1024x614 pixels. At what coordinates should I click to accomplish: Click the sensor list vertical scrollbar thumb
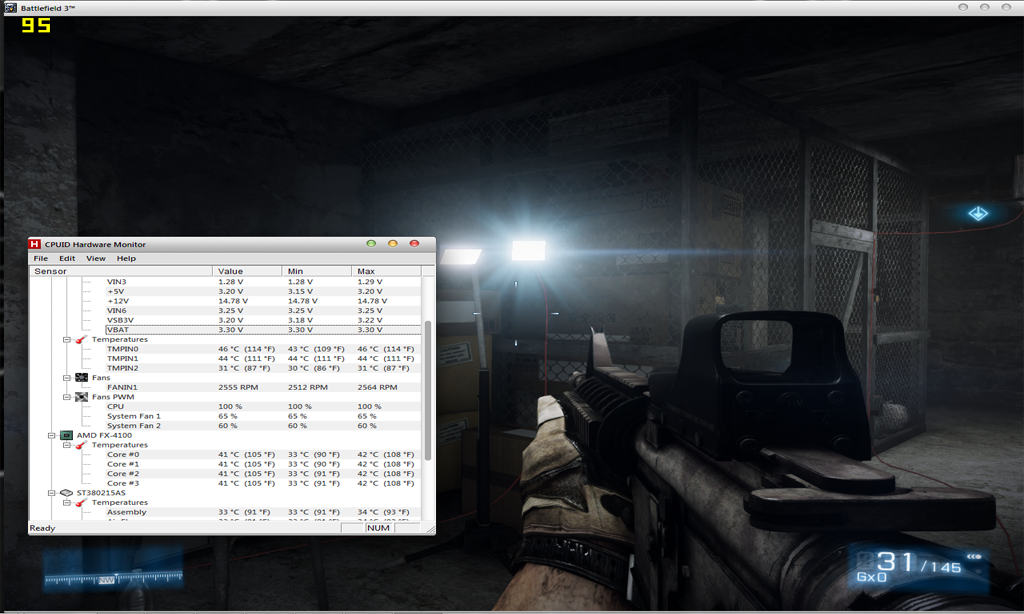tap(428, 390)
